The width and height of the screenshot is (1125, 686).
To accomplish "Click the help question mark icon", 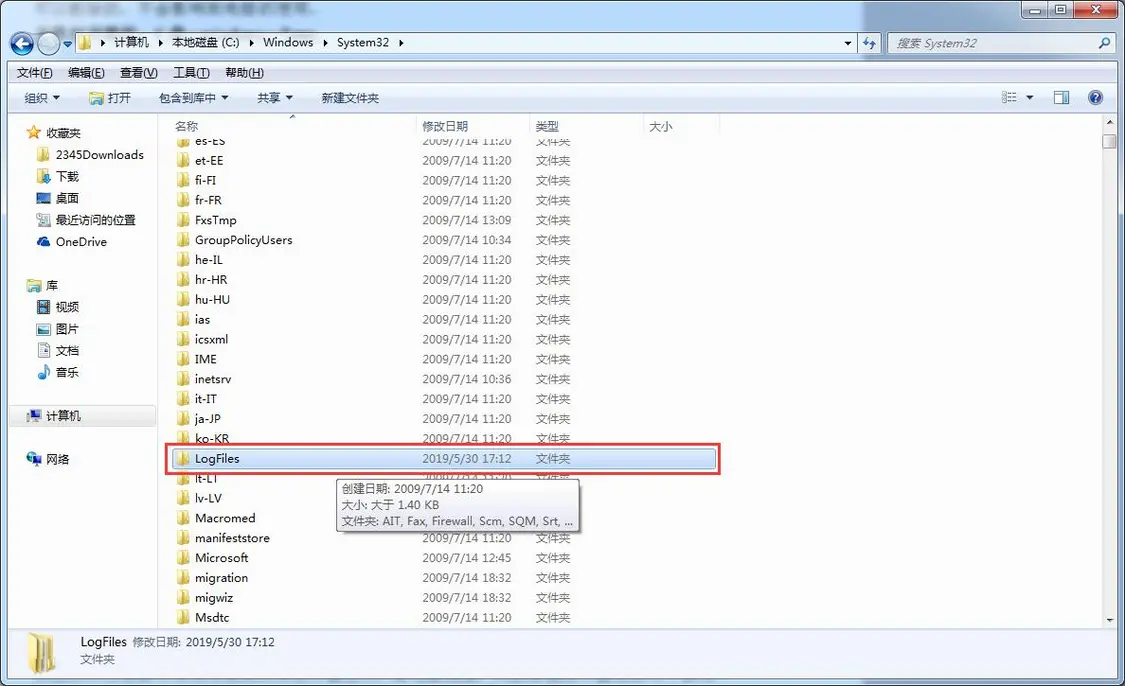I will pyautogui.click(x=1095, y=98).
